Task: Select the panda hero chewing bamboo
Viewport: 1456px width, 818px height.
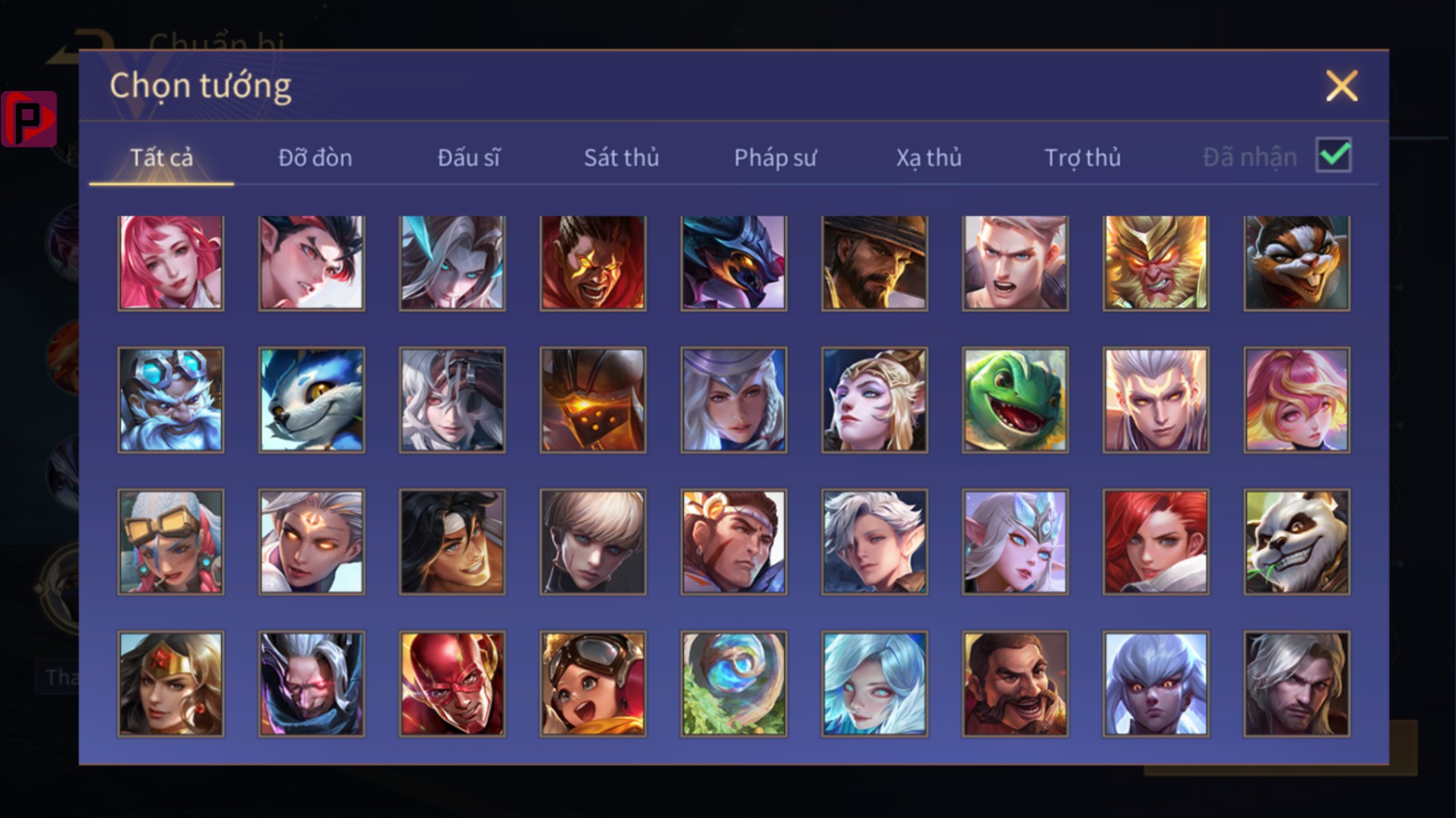Action: click(x=1296, y=542)
